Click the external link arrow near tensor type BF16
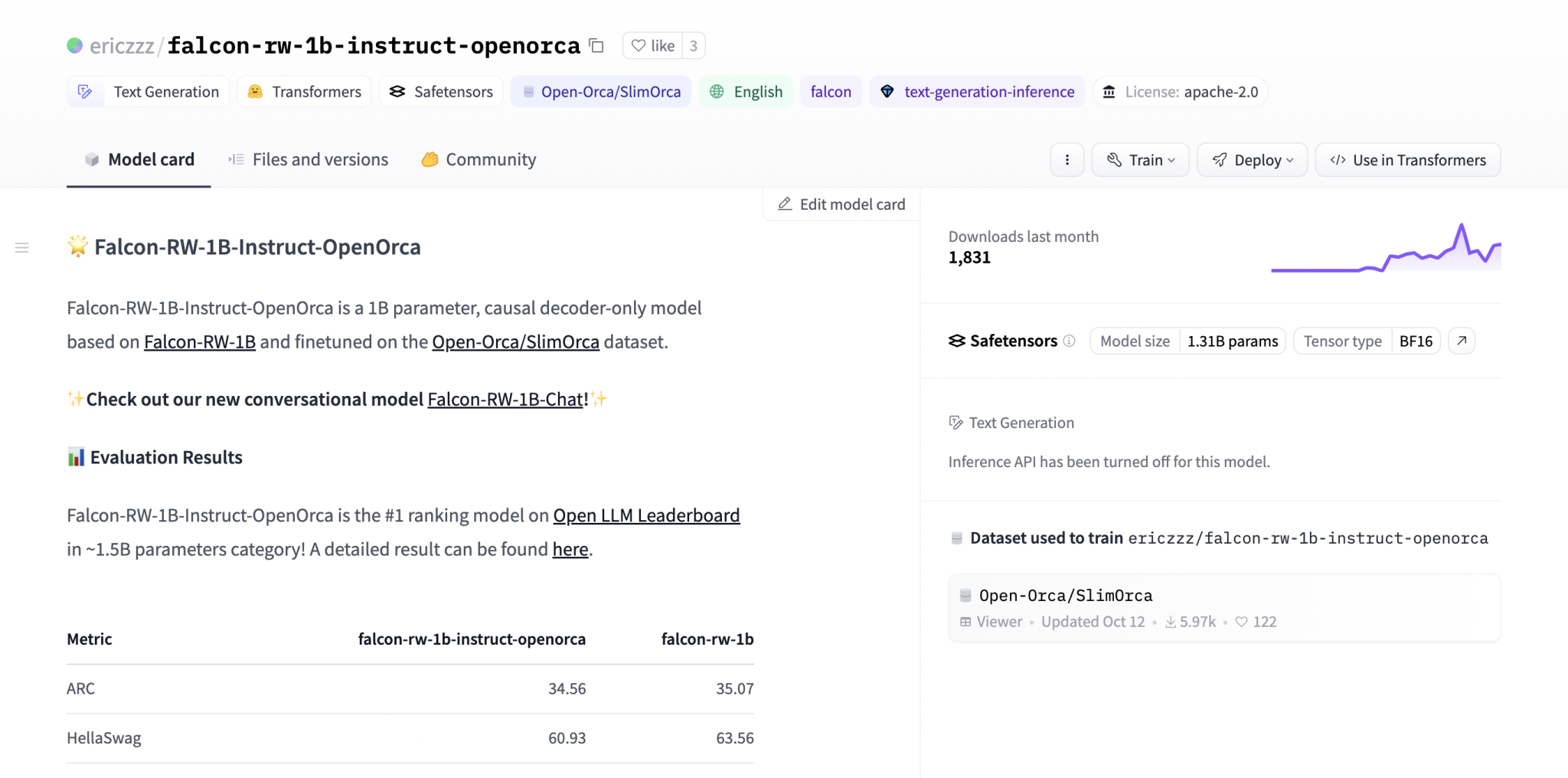 coord(1462,341)
